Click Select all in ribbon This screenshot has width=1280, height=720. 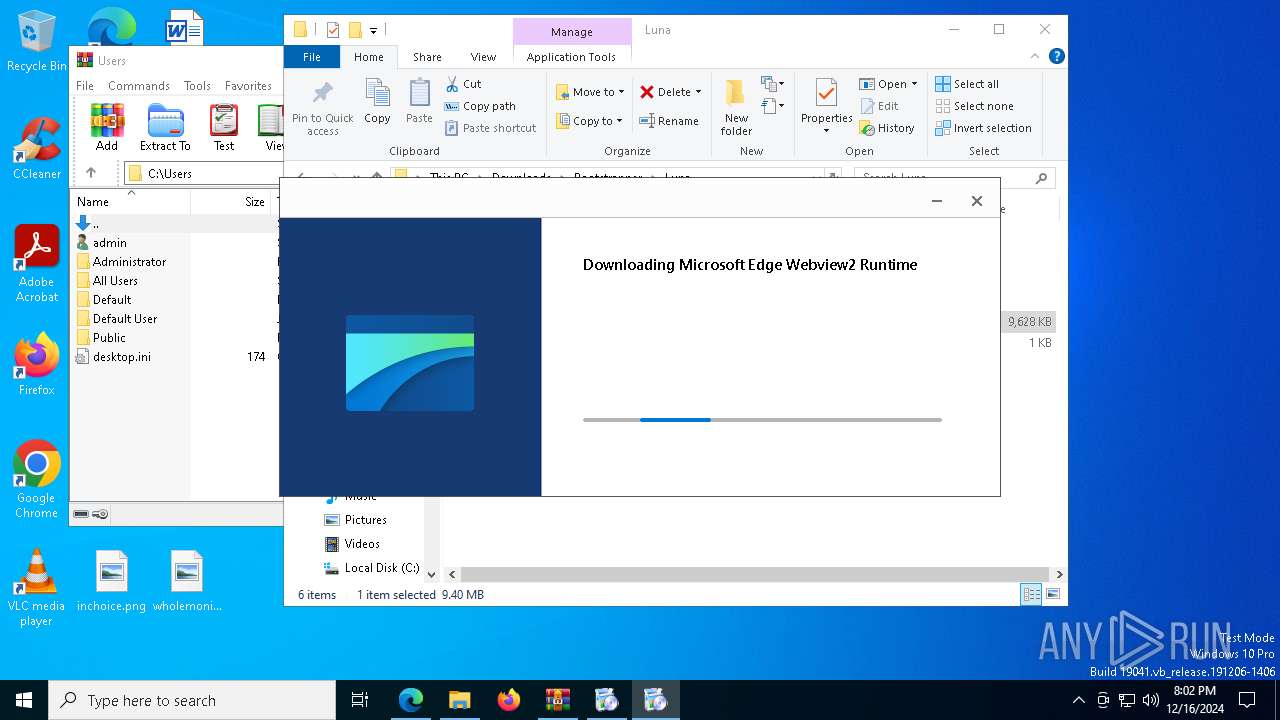pos(967,84)
